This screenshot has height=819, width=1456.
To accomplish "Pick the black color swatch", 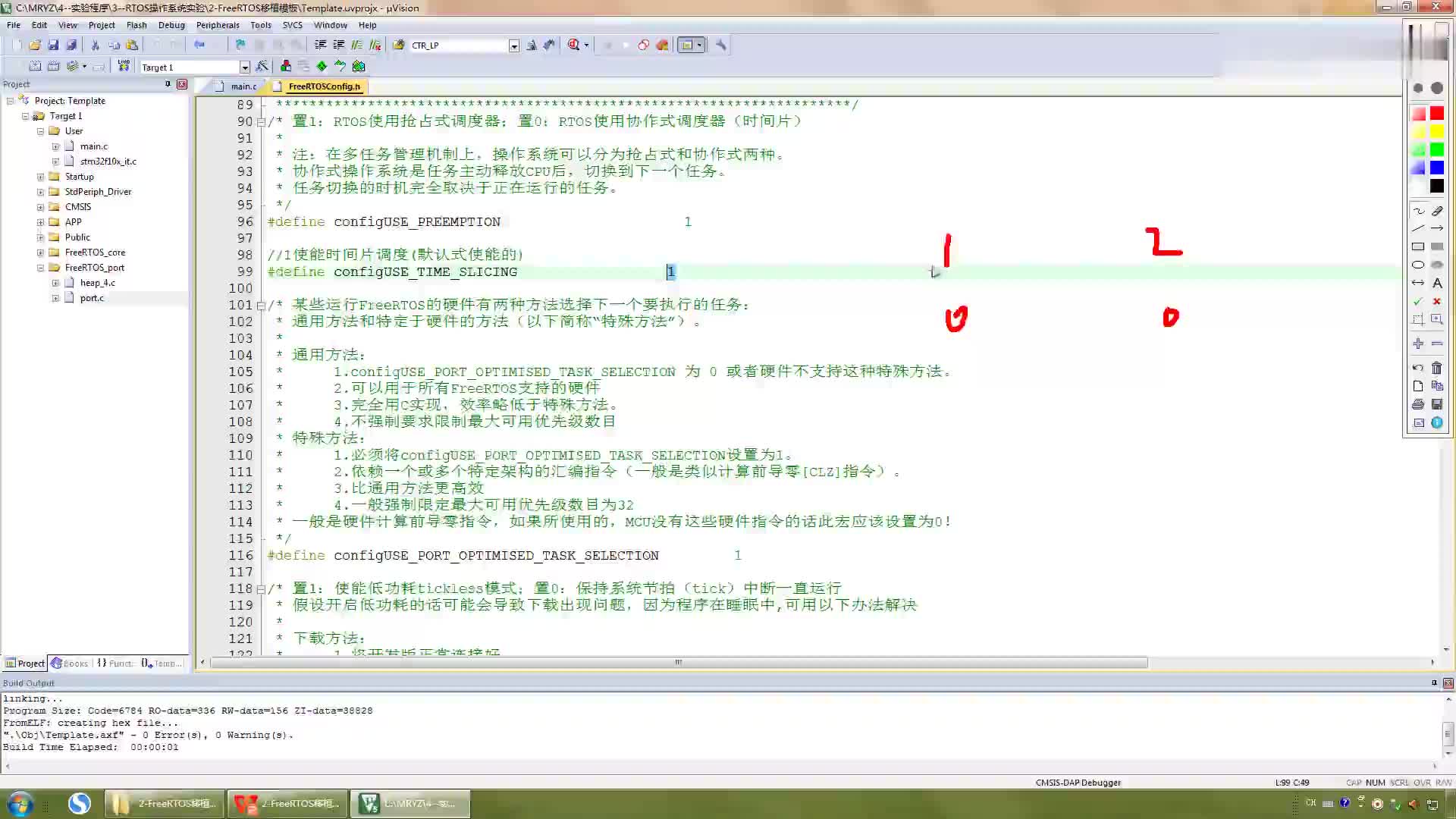I will click(x=1437, y=186).
